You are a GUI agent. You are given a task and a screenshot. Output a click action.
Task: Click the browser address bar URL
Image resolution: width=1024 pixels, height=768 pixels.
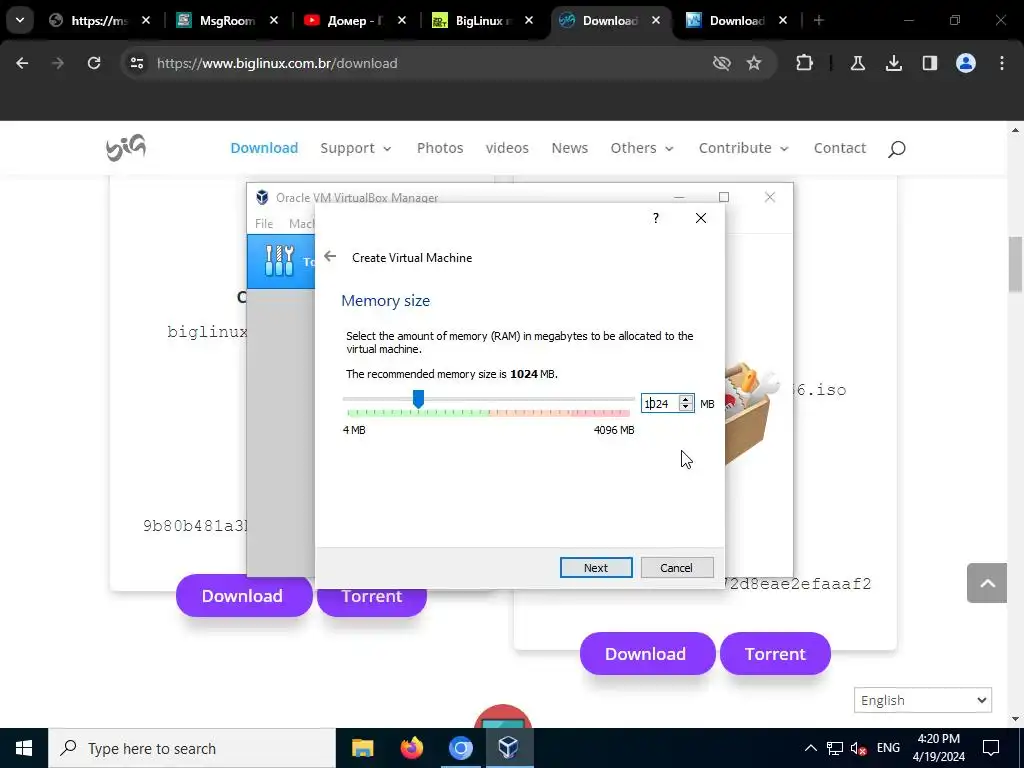(277, 63)
